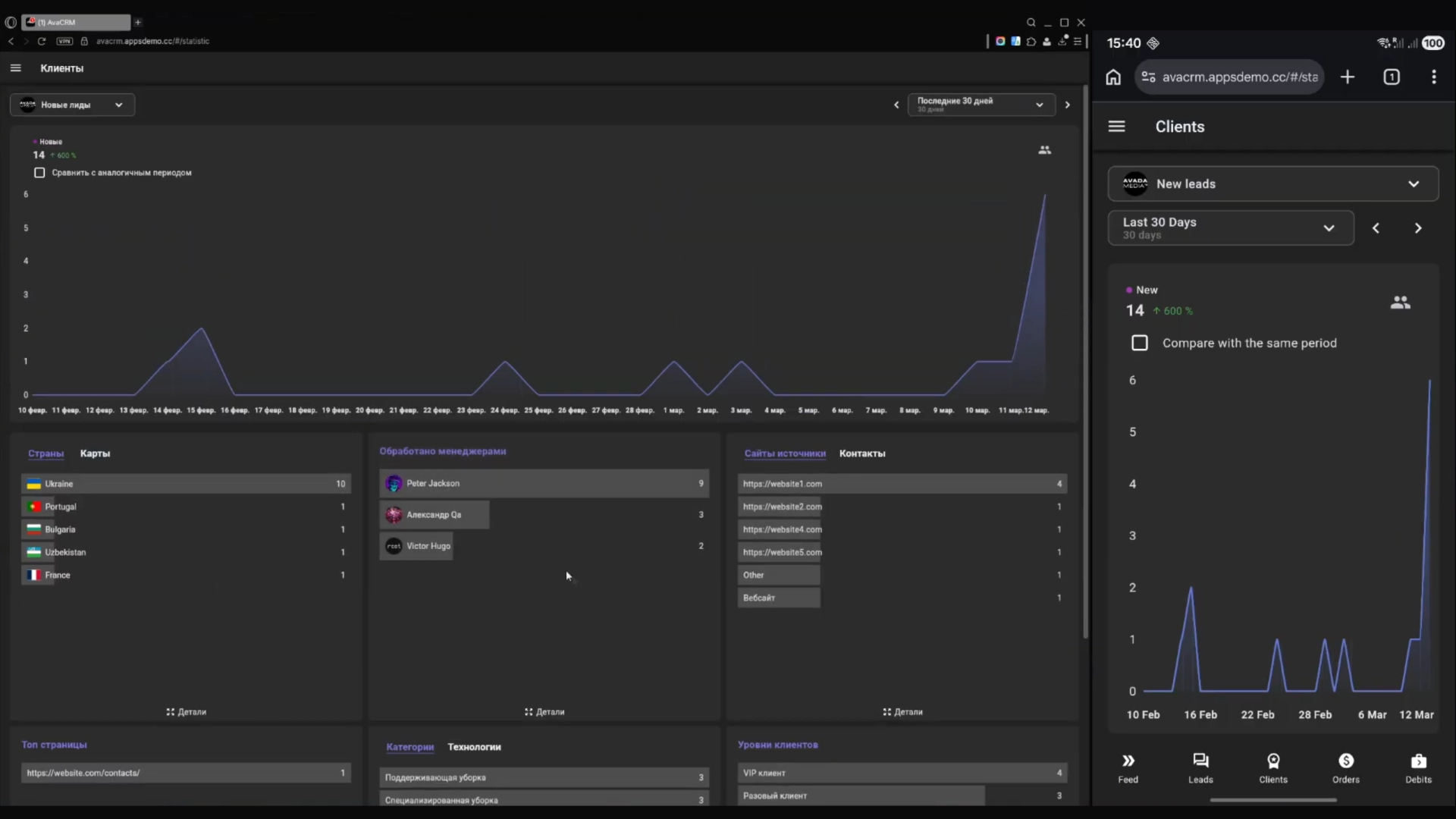This screenshot has height=819, width=1456.
Task: Click the people icon on desktop chart
Action: pyautogui.click(x=1044, y=150)
